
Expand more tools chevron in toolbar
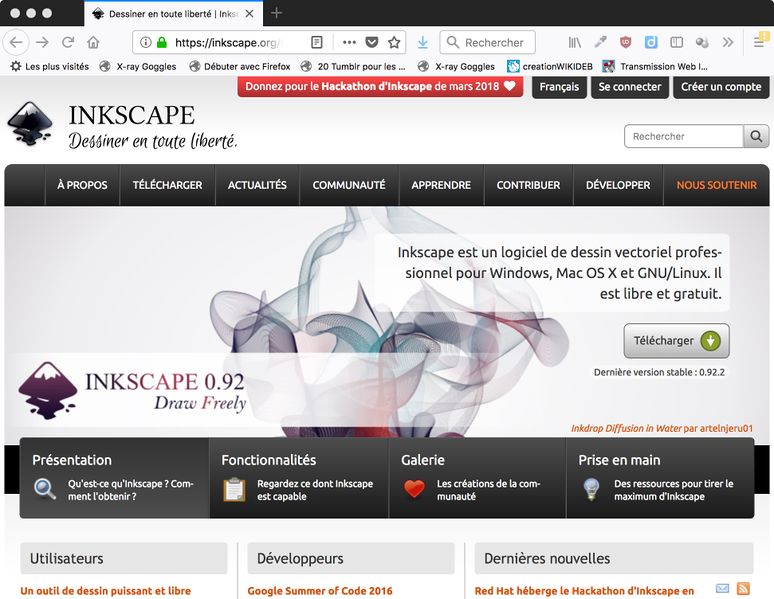point(728,42)
